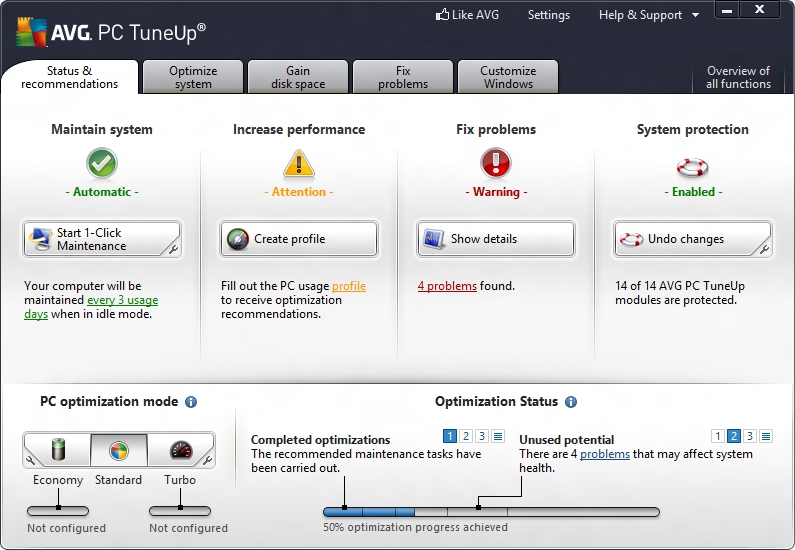Open Undo changes settings wrench icon
795x550 pixels.
[x=765, y=249]
